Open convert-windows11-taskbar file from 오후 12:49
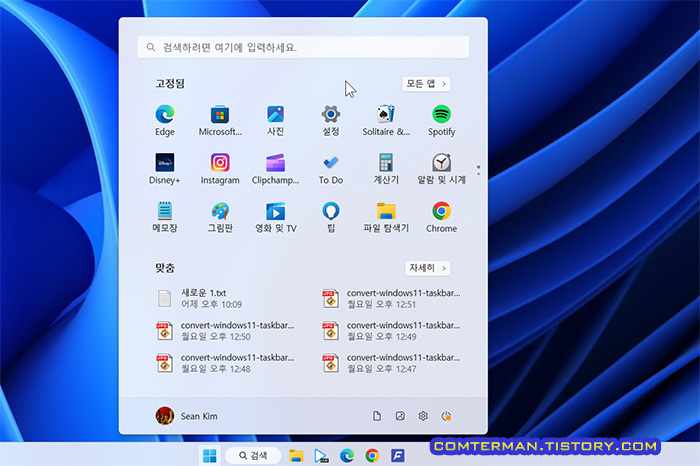 (x=392, y=331)
